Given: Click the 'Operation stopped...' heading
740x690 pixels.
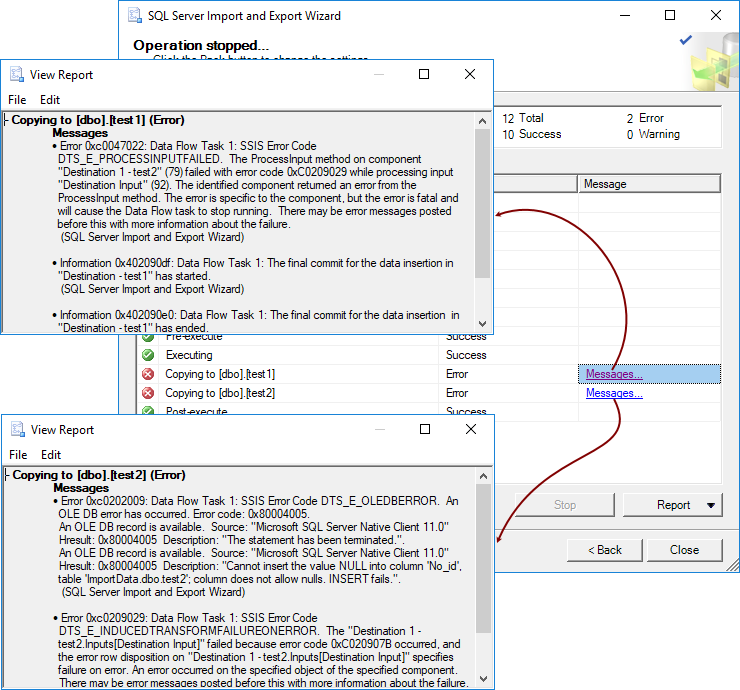Looking at the screenshot, I should point(201,45).
